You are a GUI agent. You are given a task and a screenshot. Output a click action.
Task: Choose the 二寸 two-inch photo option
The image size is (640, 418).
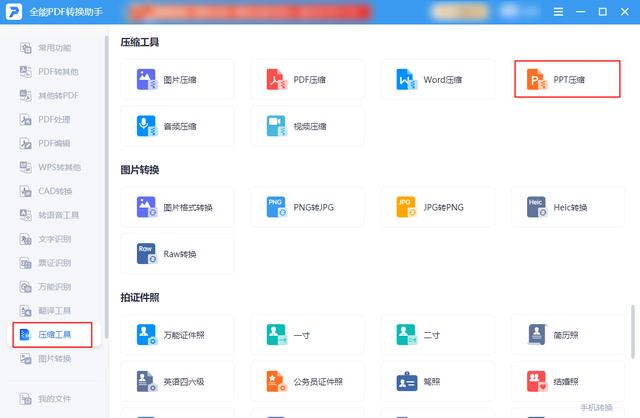pyautogui.click(x=438, y=335)
